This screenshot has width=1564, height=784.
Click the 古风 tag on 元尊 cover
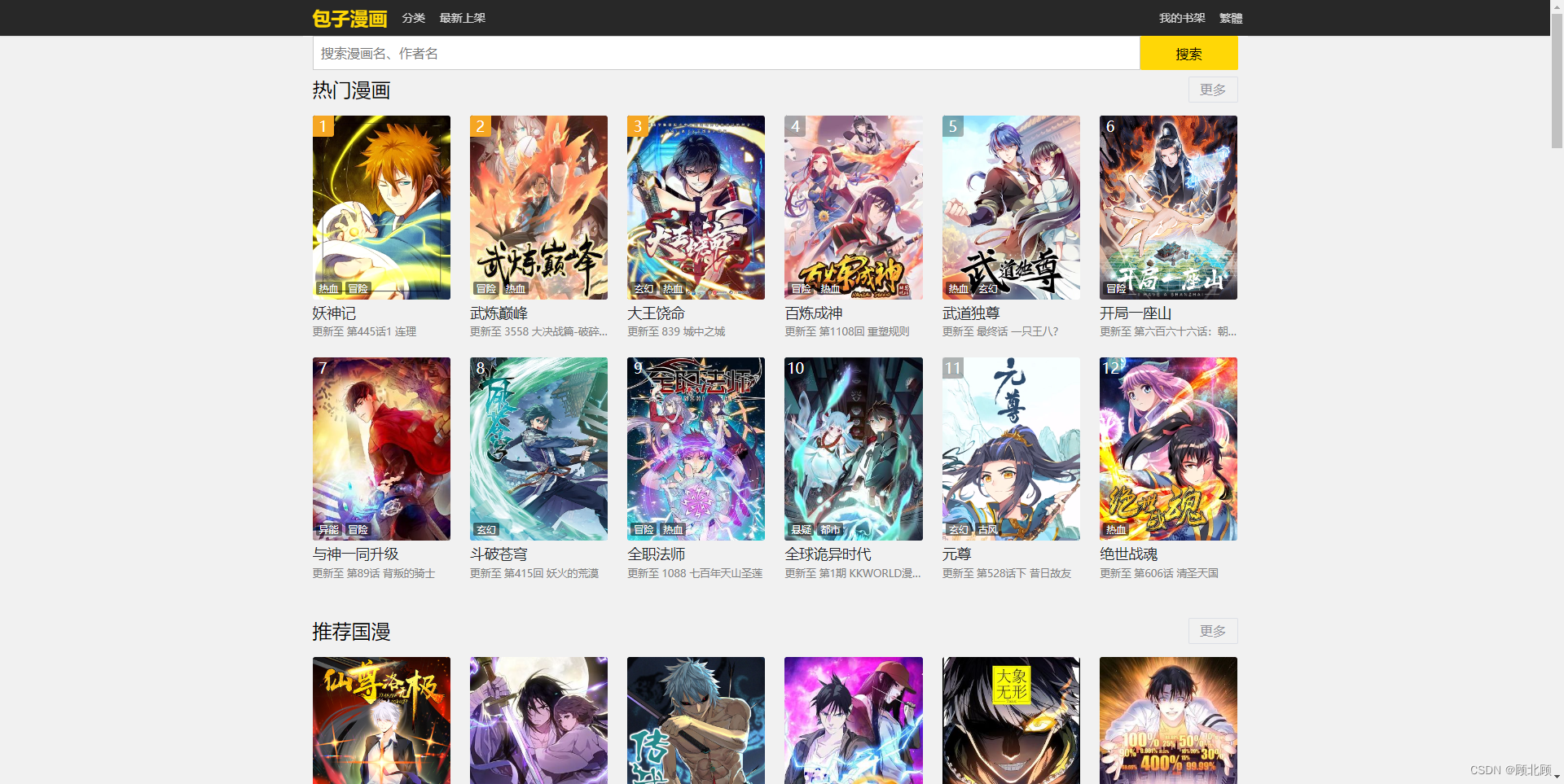tap(987, 530)
